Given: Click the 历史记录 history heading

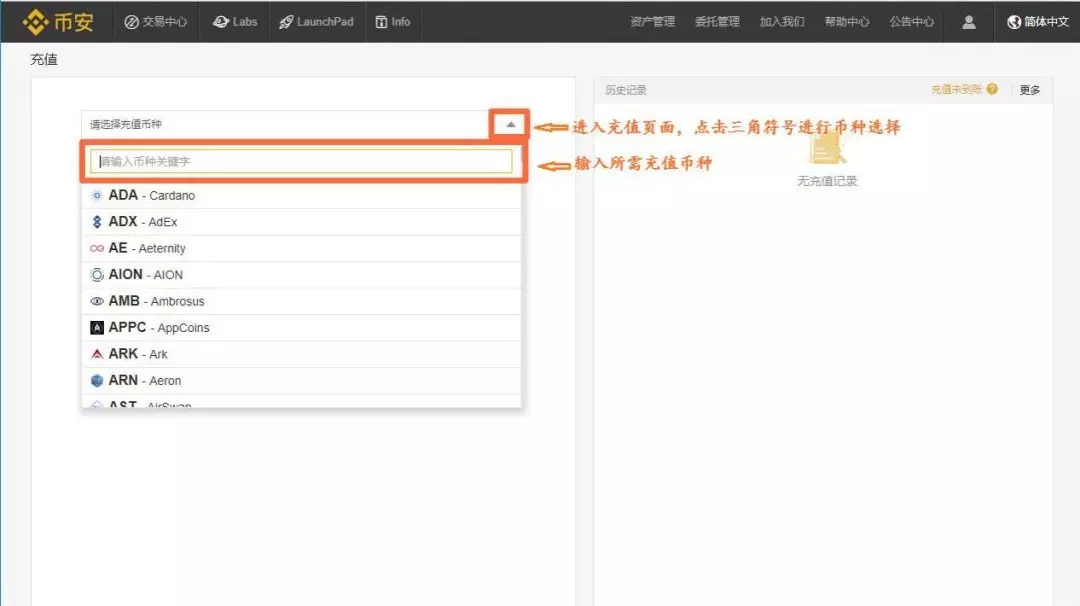Looking at the screenshot, I should click(x=626, y=90).
